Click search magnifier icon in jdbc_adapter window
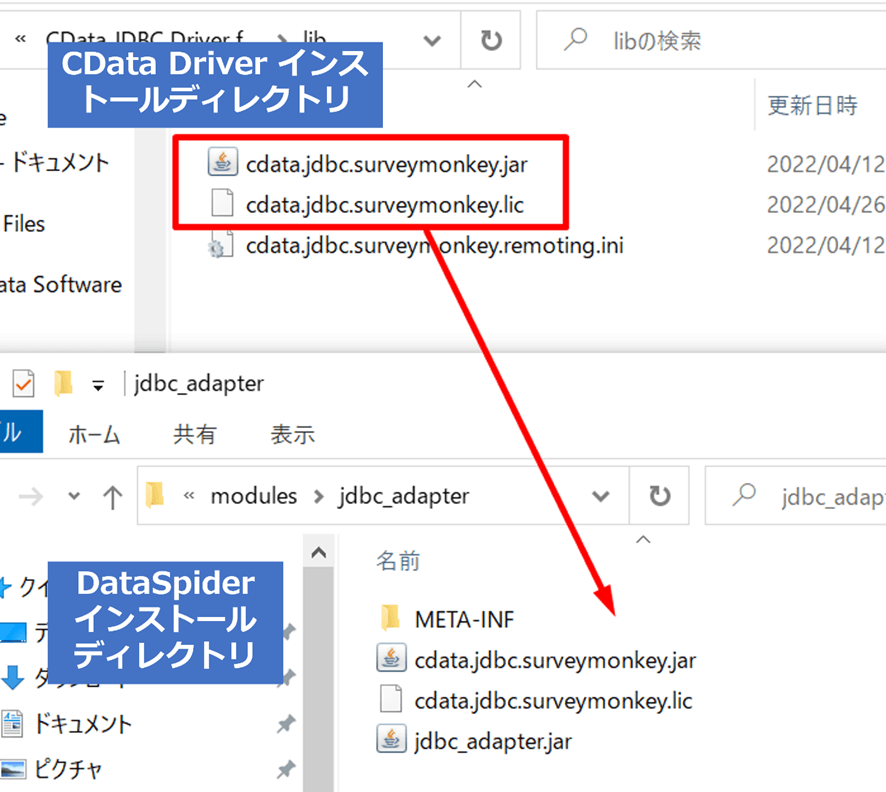The height and width of the screenshot is (792, 886). click(x=744, y=495)
